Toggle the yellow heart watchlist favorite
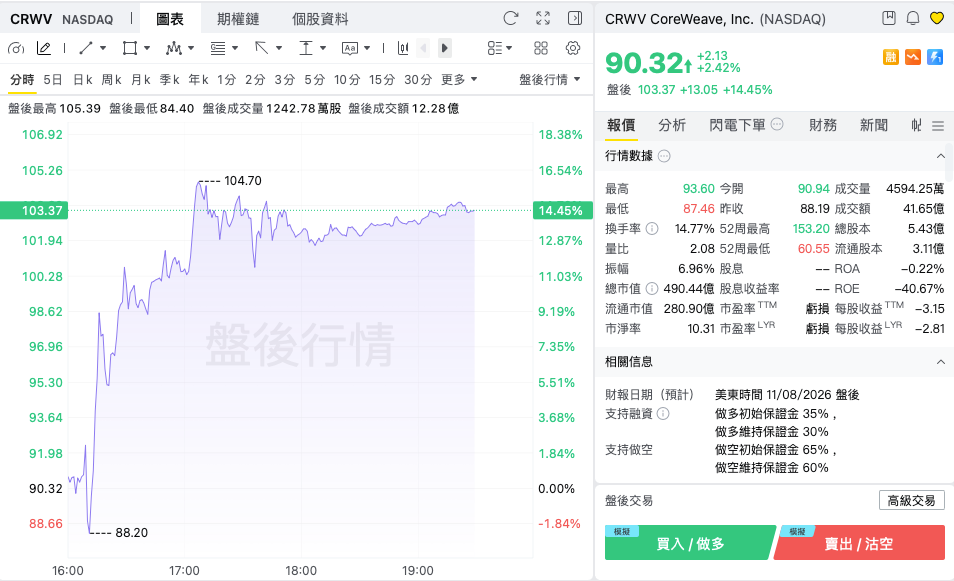Image resolution: width=954 pixels, height=581 pixels. [x=937, y=18]
